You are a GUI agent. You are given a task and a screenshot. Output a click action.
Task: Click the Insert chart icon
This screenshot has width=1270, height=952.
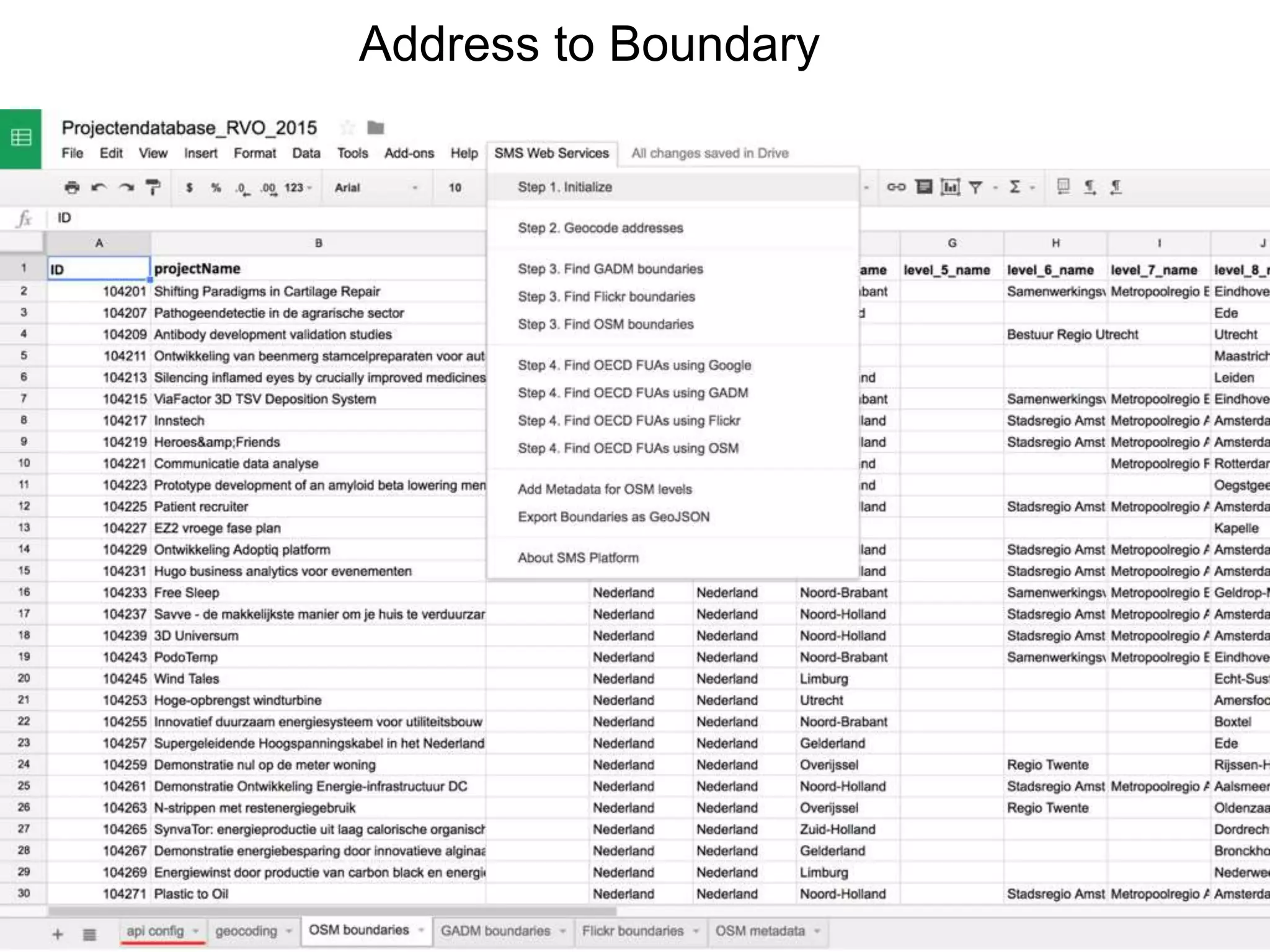coord(950,187)
